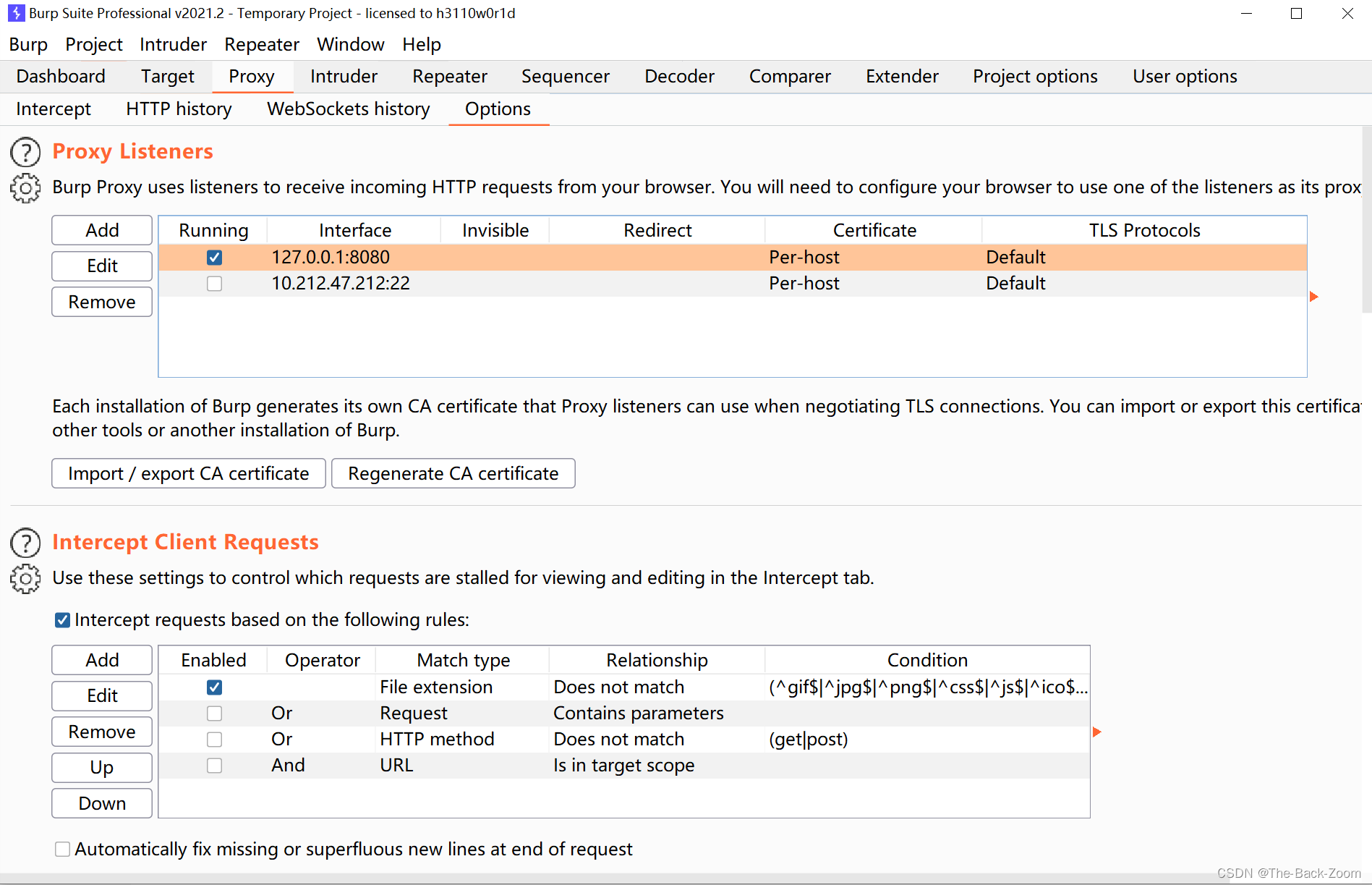This screenshot has width=1372, height=885.
Task: Maximize the Burp Suite window
Action: coord(1296,14)
